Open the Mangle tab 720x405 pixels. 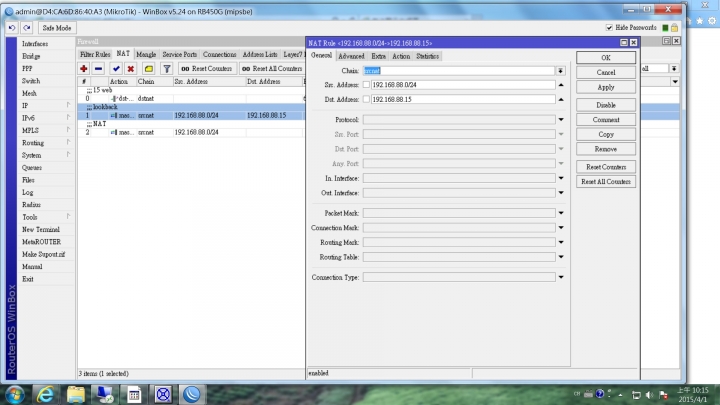(x=146, y=54)
